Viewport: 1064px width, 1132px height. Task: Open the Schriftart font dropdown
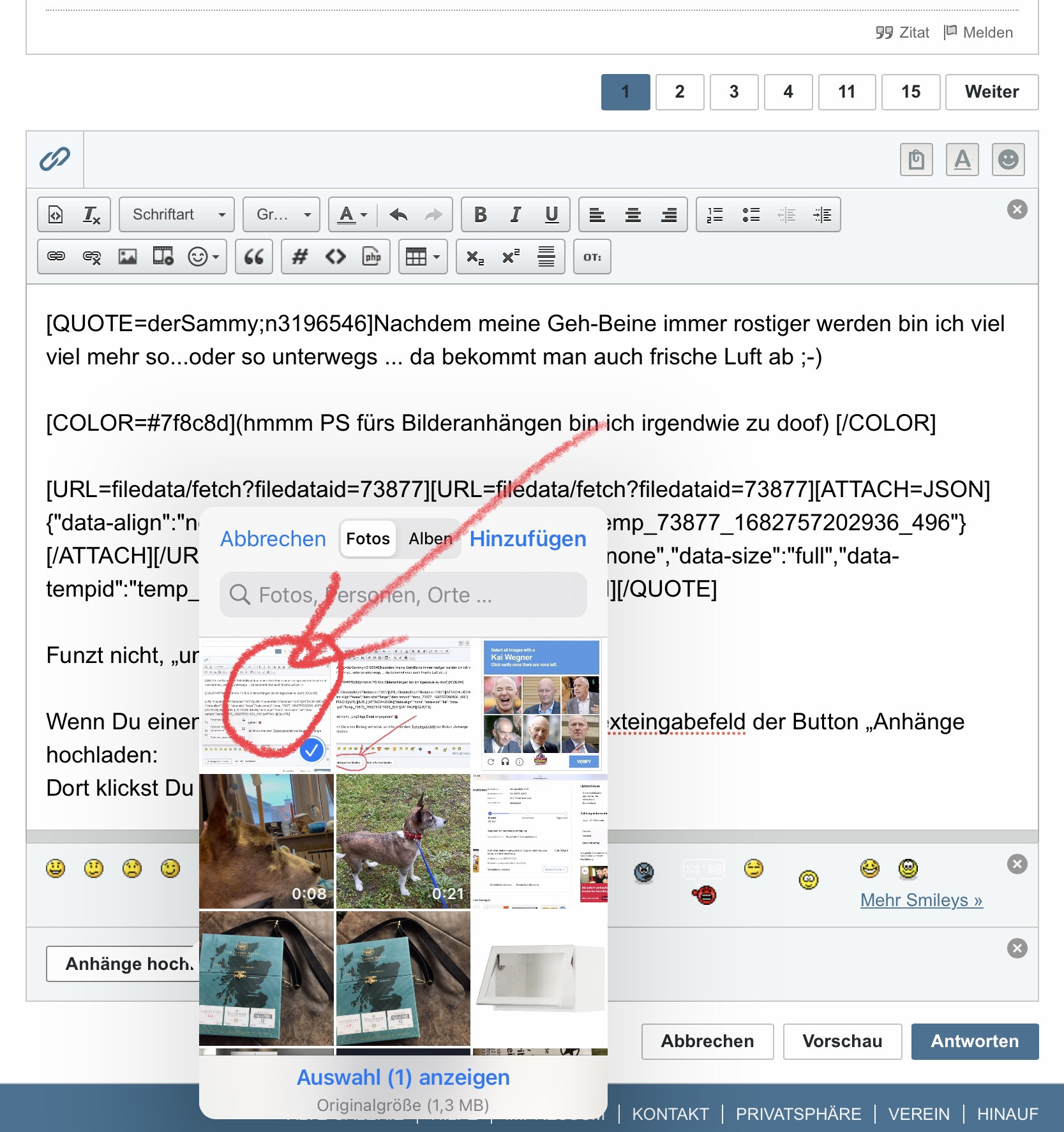(177, 215)
